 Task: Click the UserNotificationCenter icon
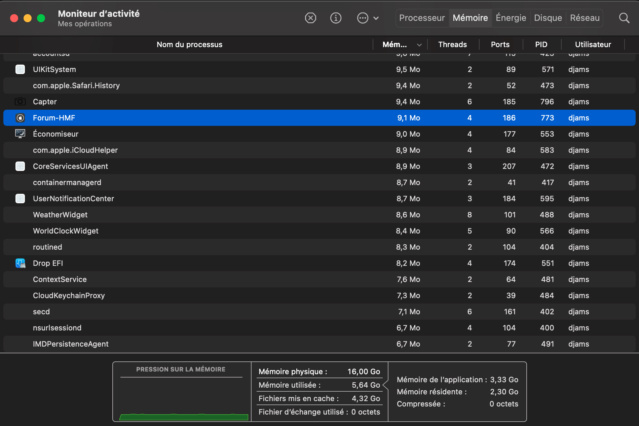[20, 199]
